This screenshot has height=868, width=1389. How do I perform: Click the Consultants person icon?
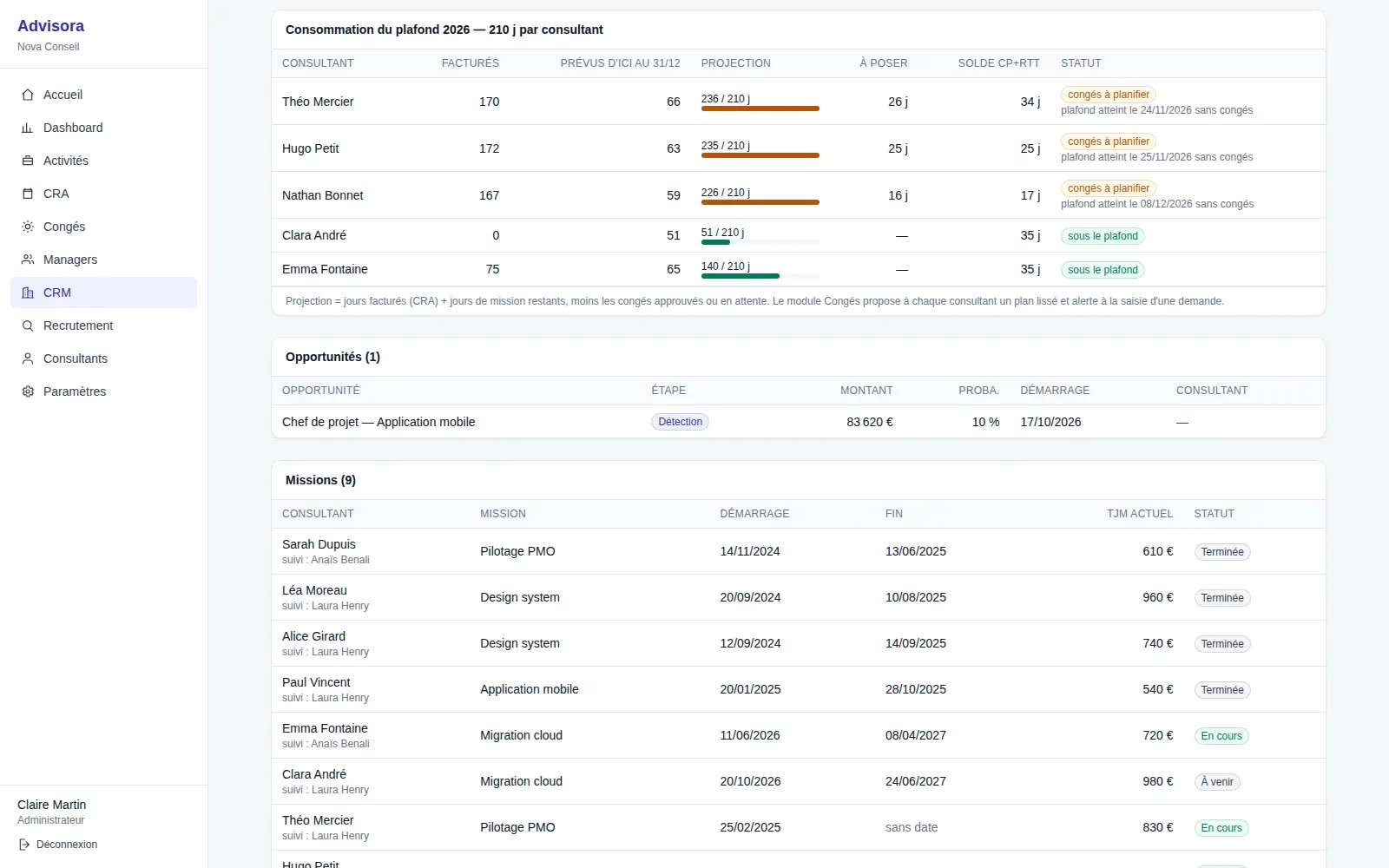(x=28, y=358)
